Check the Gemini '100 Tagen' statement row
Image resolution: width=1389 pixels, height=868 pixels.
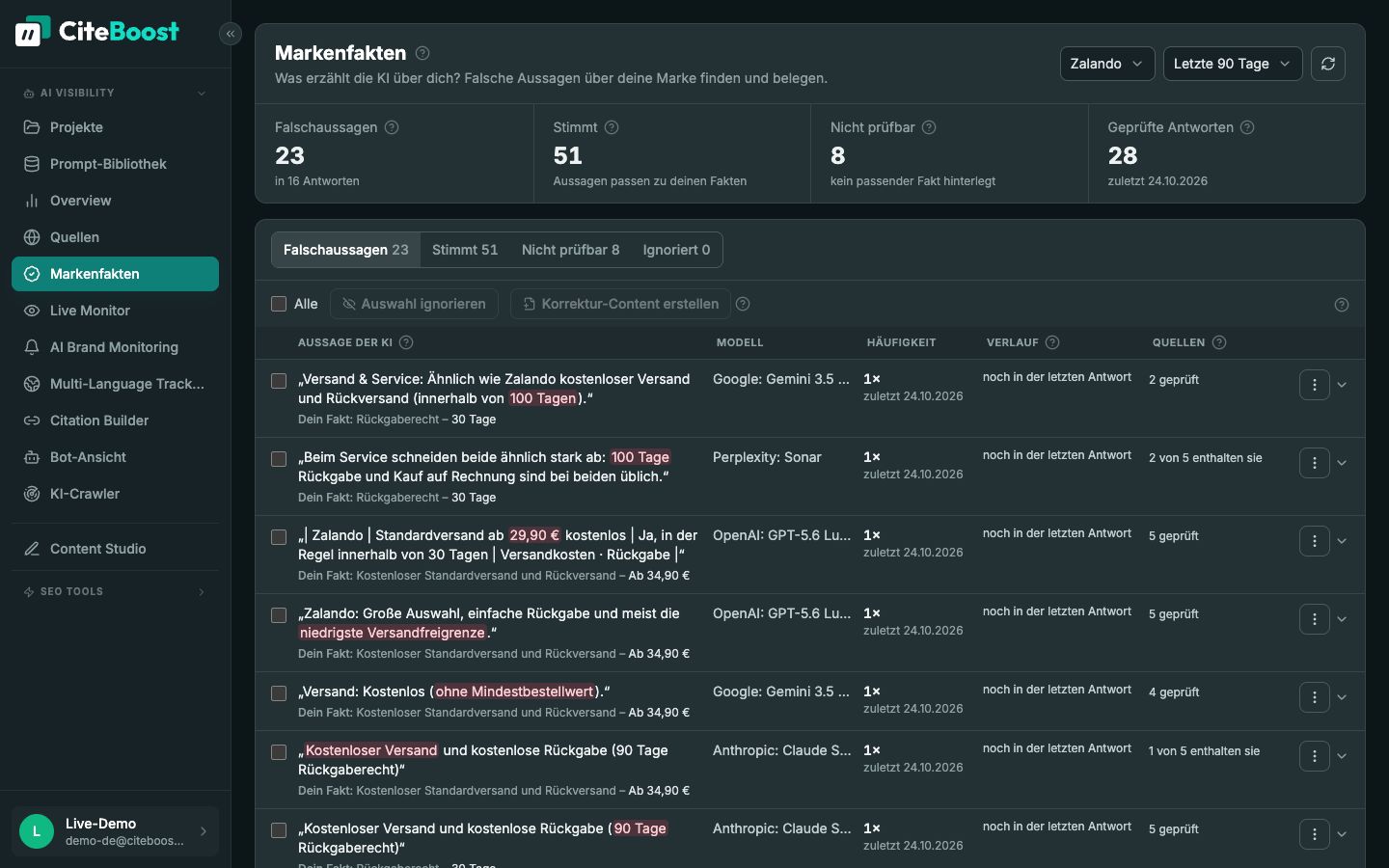(x=279, y=381)
